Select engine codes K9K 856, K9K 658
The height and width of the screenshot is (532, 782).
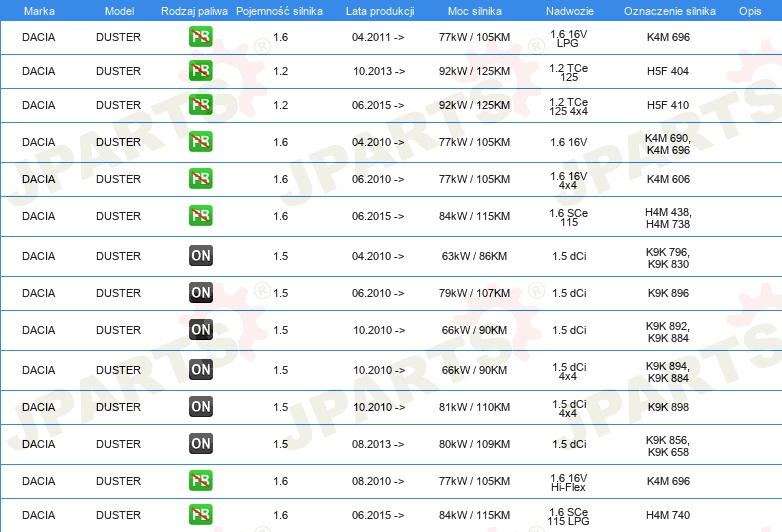668,446
